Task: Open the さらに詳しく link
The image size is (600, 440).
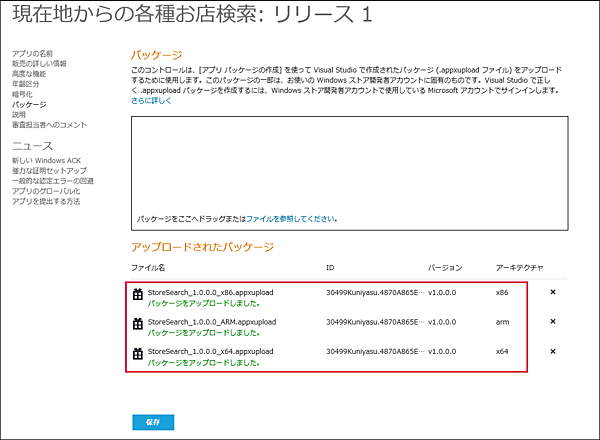Action: (x=151, y=101)
